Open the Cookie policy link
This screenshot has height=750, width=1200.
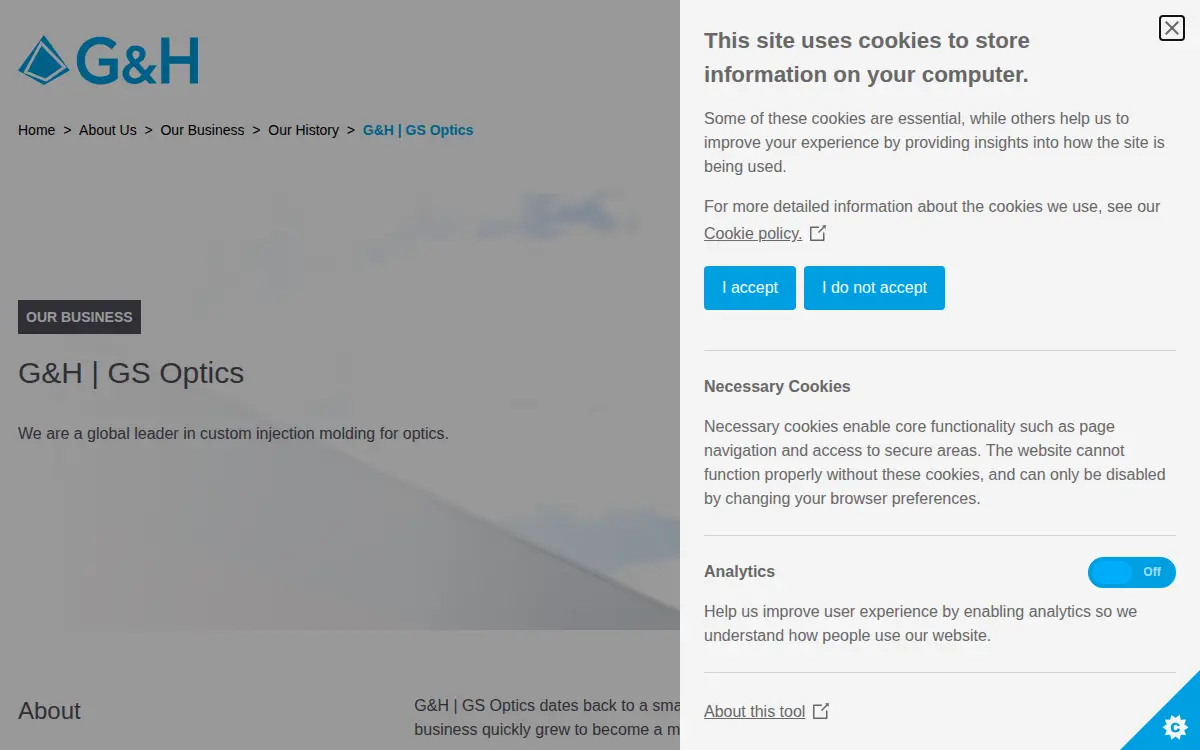[753, 233]
